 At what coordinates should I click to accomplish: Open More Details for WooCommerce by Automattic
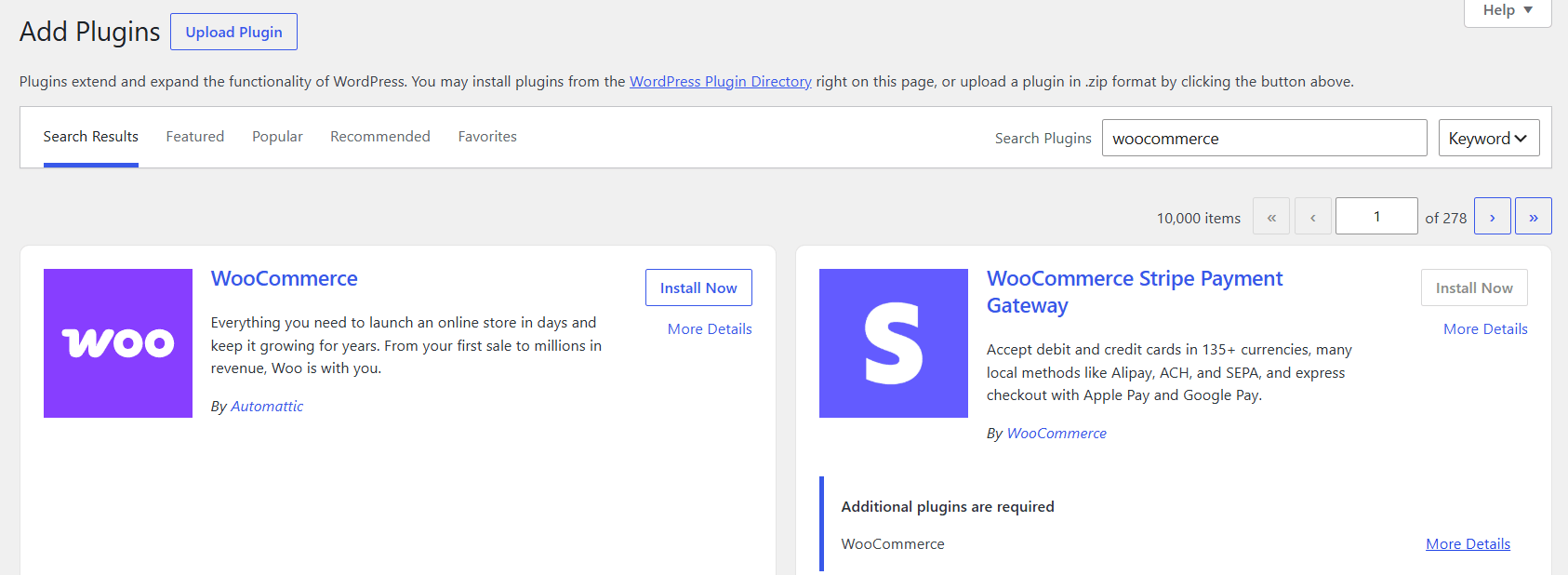pyautogui.click(x=710, y=329)
